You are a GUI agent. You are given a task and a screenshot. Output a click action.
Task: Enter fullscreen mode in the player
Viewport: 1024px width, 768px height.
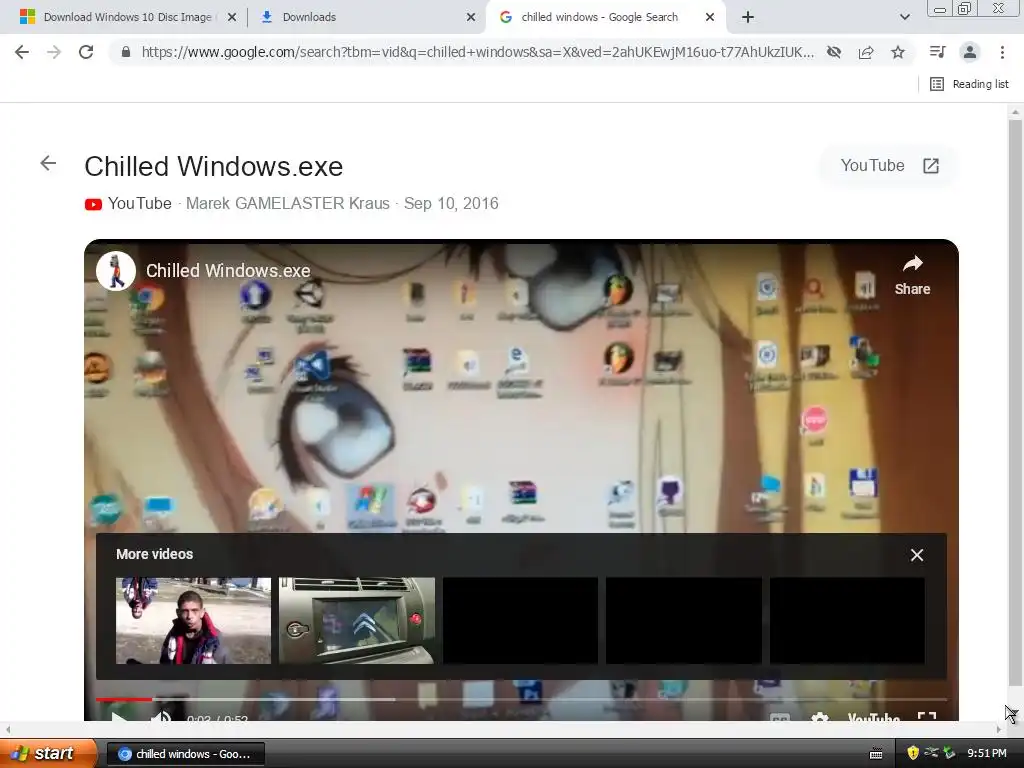coord(927,717)
